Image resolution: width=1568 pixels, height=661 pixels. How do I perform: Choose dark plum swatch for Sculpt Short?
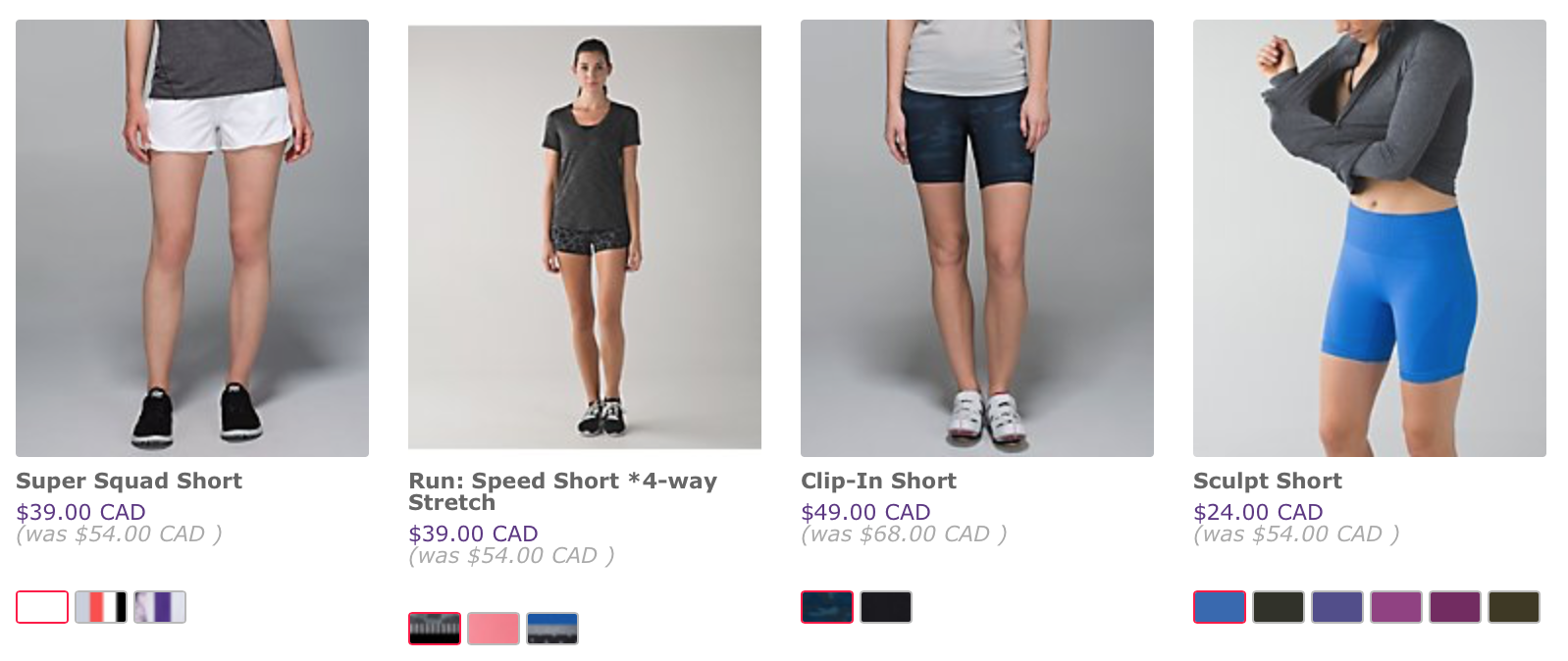pyautogui.click(x=1455, y=607)
